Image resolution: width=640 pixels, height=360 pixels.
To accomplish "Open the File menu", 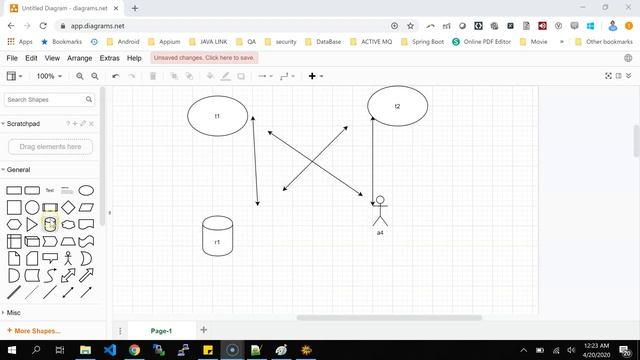I will [12, 58].
